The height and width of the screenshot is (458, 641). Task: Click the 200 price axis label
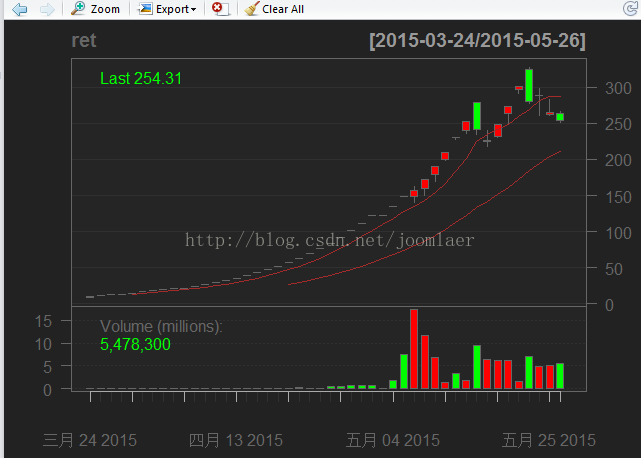(618, 160)
